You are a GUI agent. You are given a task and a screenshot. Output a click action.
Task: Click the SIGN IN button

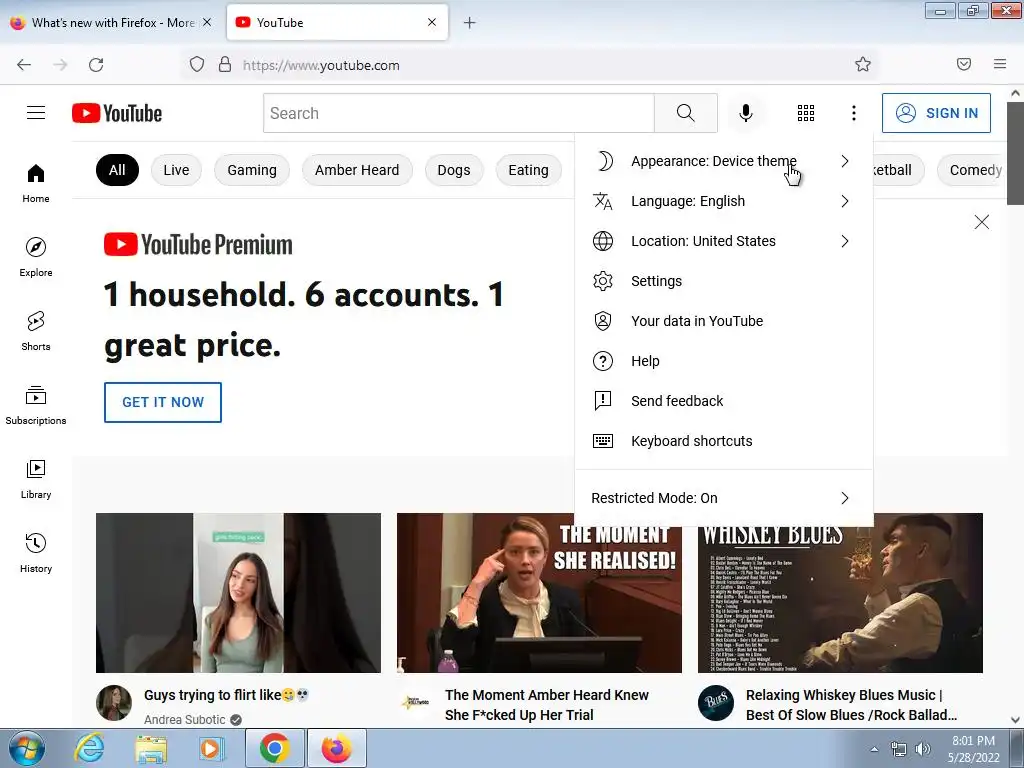point(936,113)
